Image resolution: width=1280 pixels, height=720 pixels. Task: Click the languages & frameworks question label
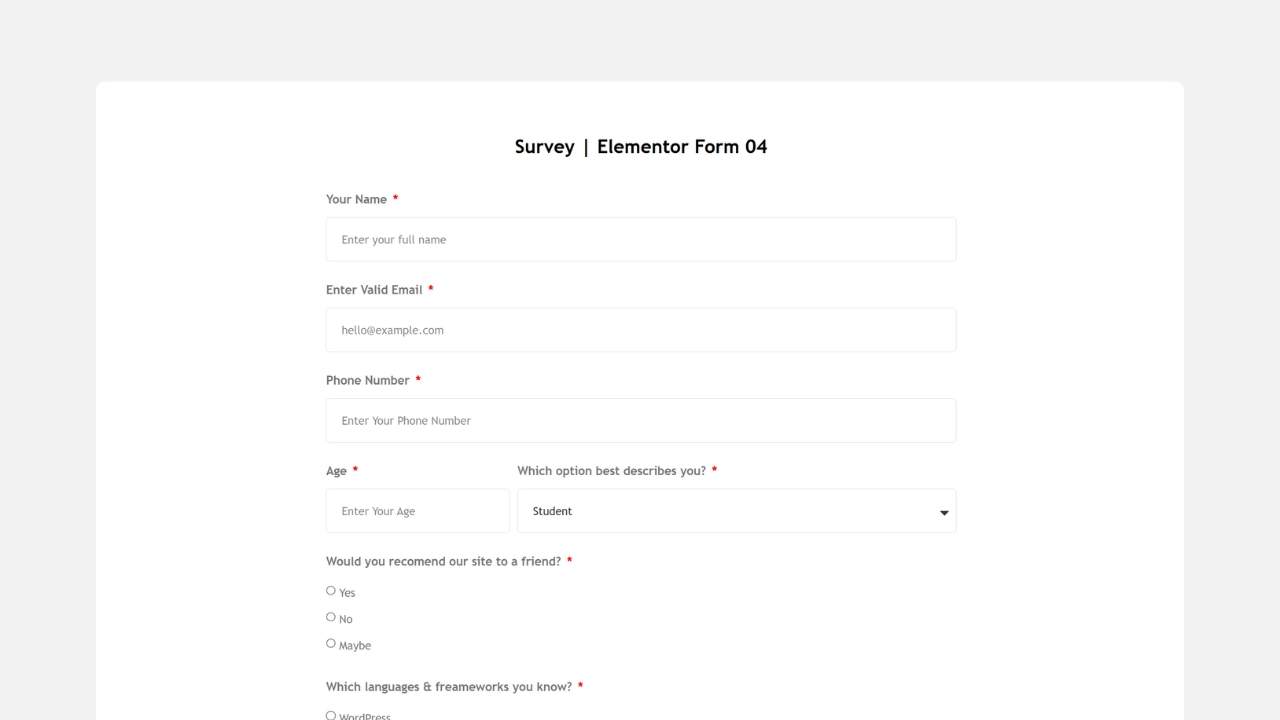pos(448,687)
